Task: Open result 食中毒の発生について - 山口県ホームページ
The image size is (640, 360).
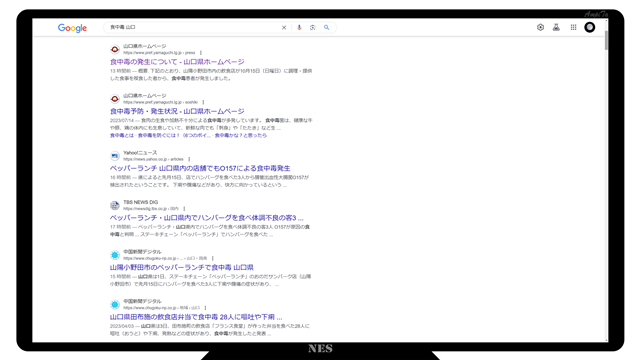Action: click(177, 62)
